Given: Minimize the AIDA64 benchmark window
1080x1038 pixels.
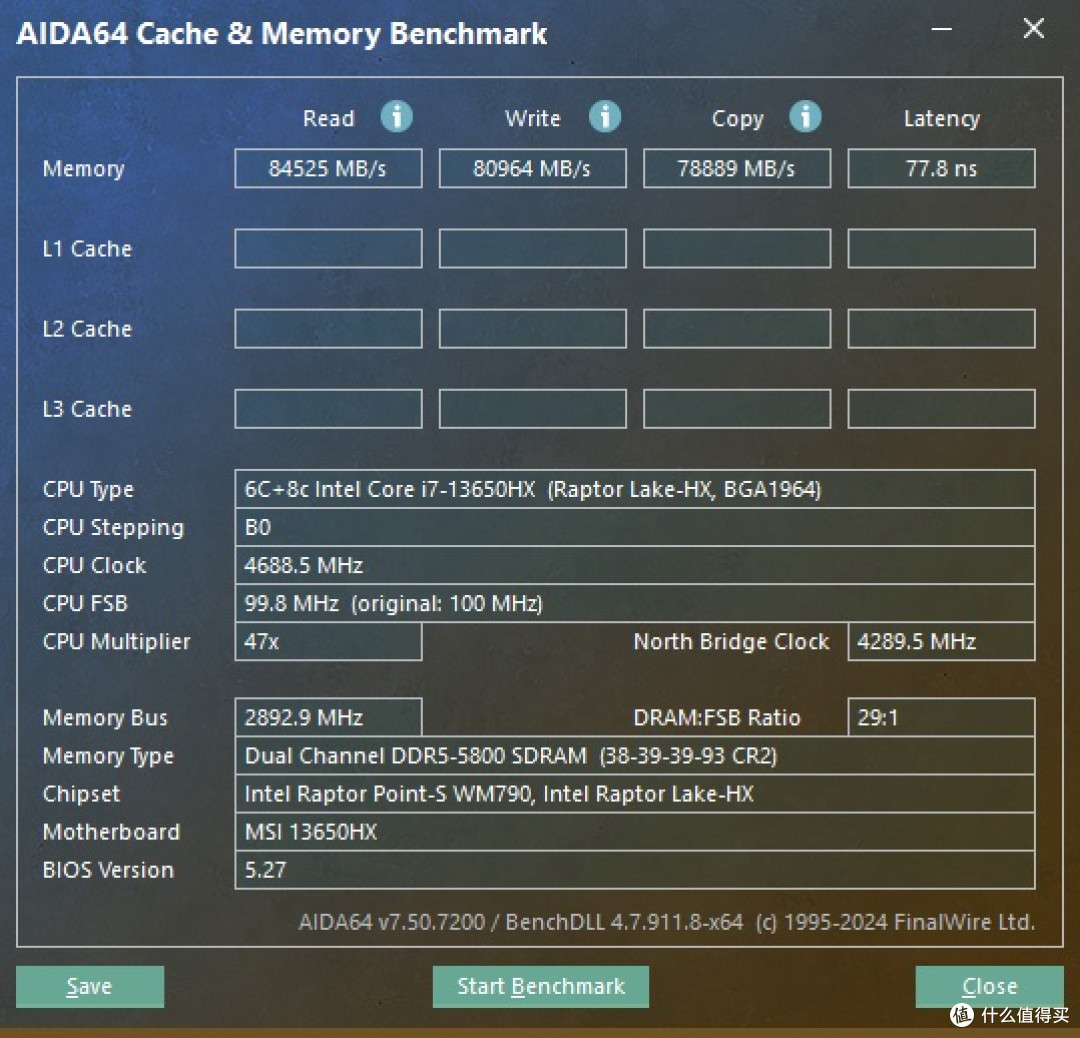Looking at the screenshot, I should click(942, 30).
